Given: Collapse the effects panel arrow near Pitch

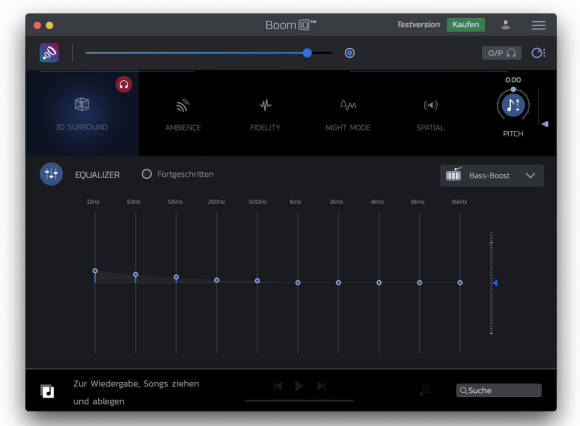Looking at the screenshot, I should (x=545, y=124).
